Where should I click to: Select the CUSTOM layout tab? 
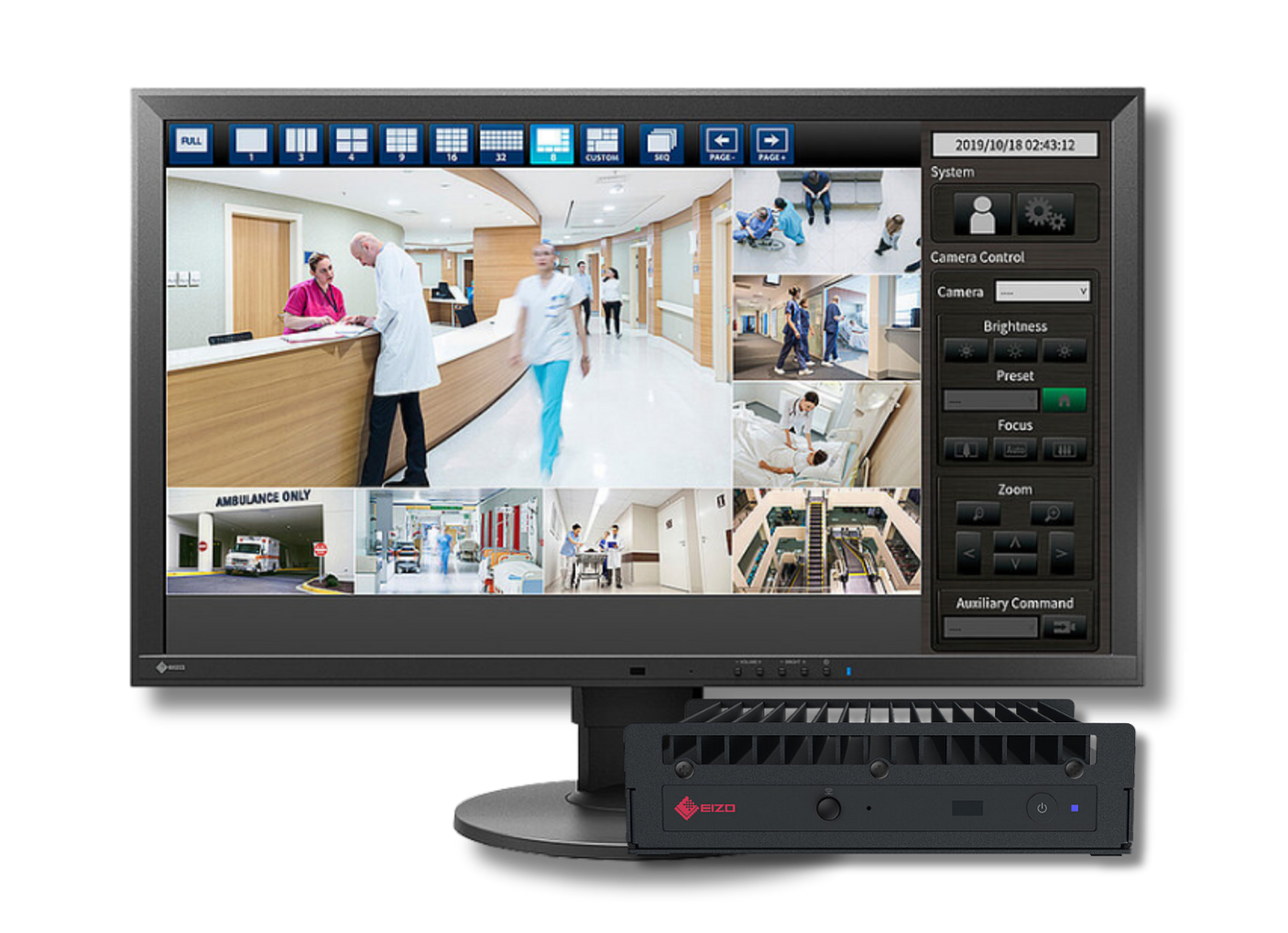[x=602, y=144]
